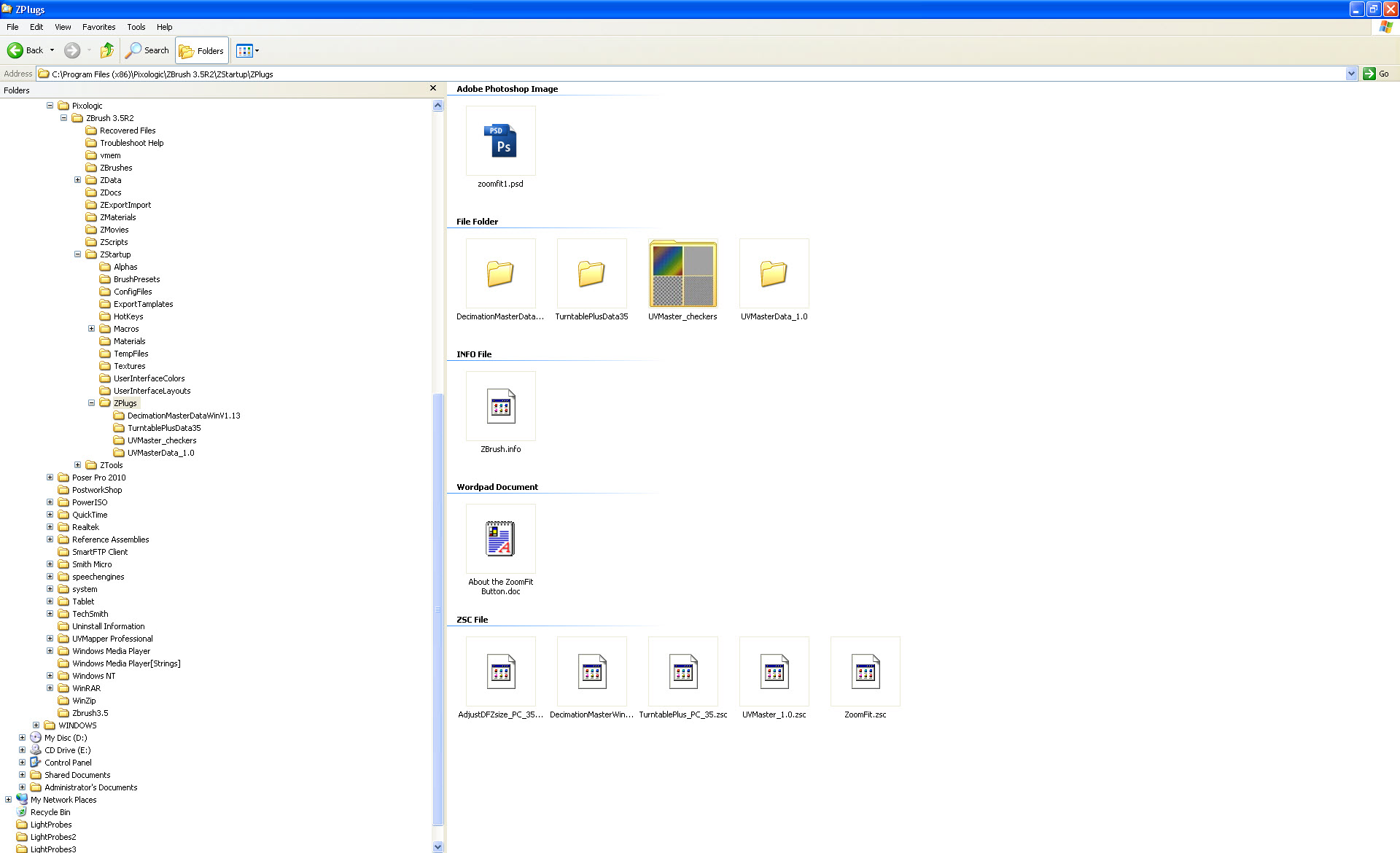The width and height of the screenshot is (1400, 853).
Task: Open the Edit menu
Action: [36, 27]
